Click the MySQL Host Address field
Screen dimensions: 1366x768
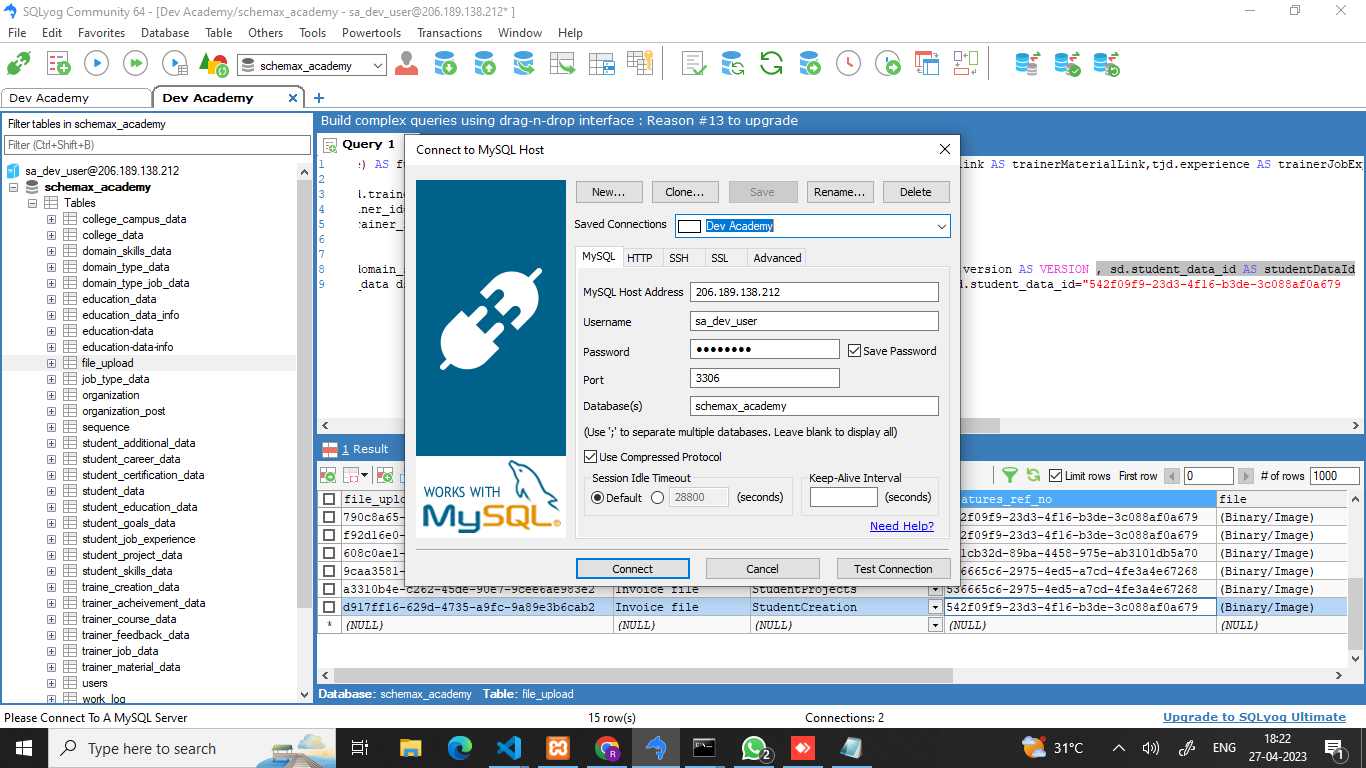click(x=814, y=292)
